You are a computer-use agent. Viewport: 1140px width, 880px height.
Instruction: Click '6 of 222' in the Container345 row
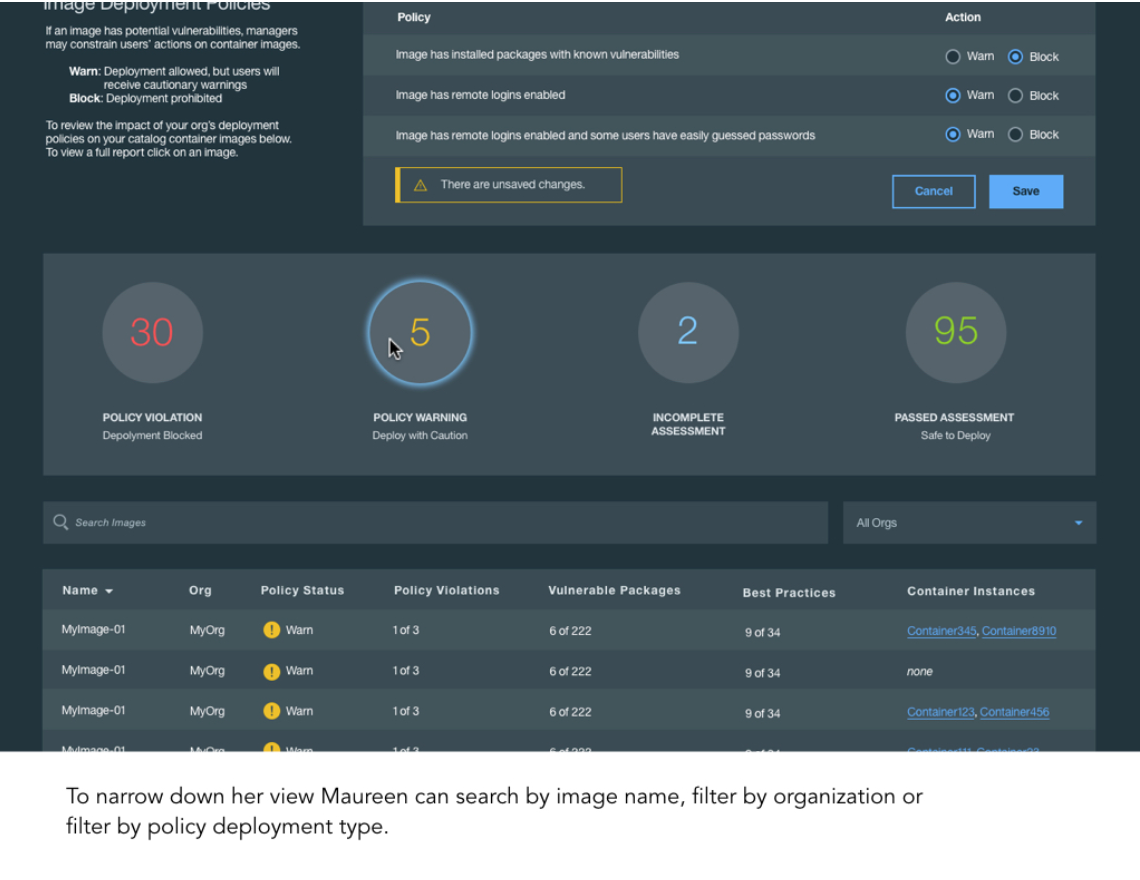[x=570, y=631]
